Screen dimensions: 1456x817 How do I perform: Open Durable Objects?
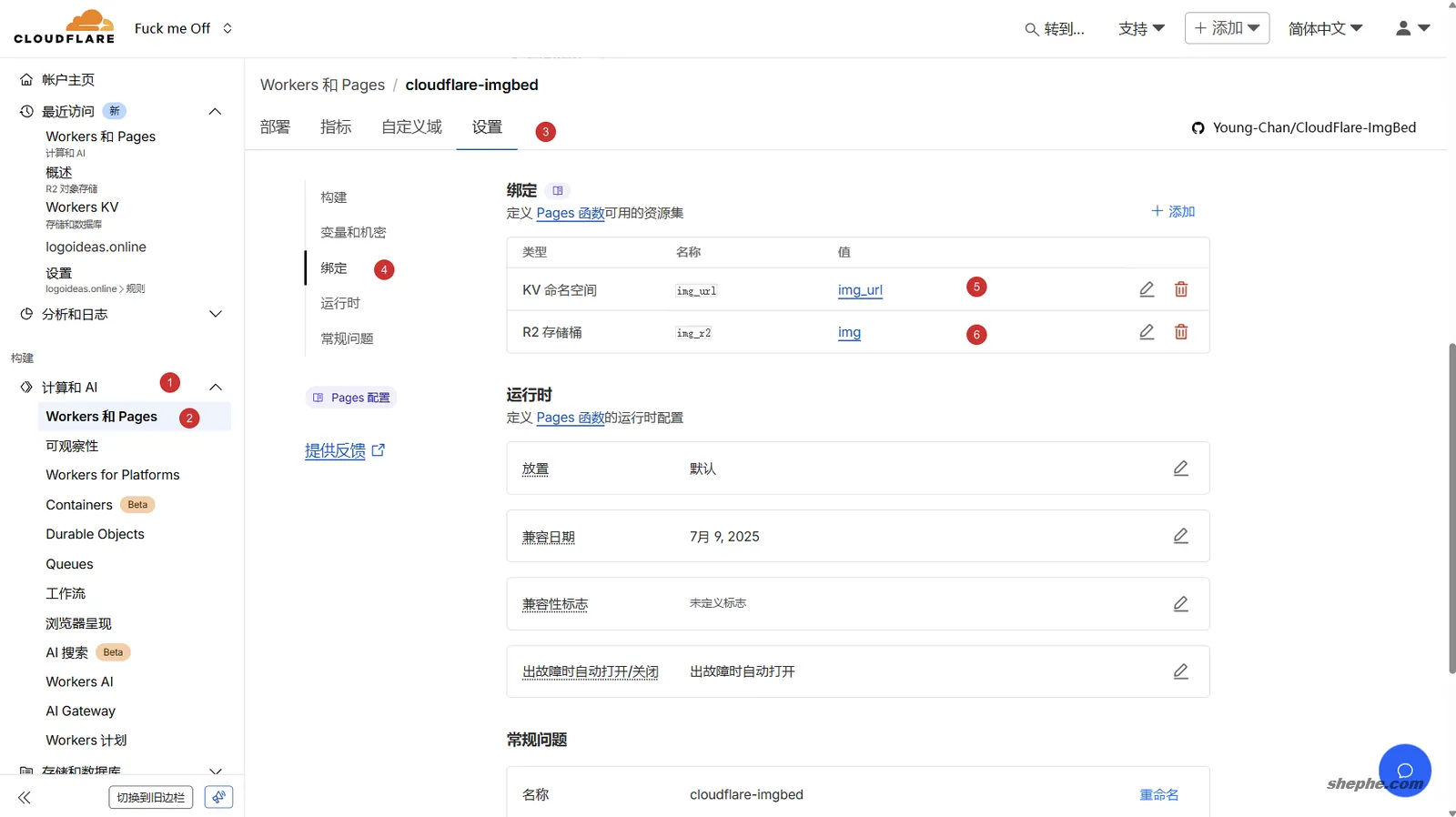coord(96,534)
